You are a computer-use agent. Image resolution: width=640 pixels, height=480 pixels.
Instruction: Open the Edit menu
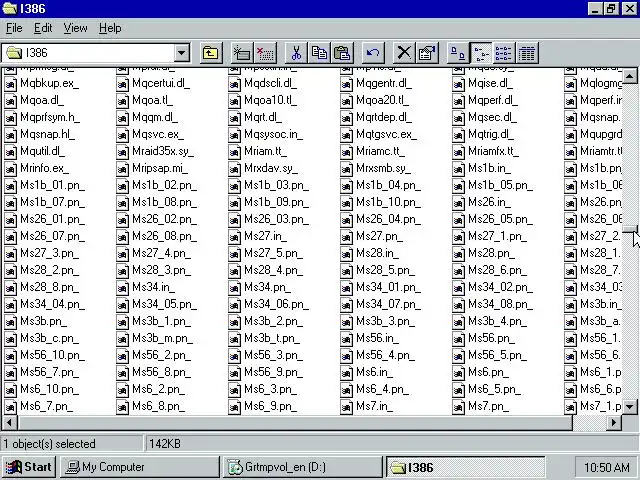(43, 28)
